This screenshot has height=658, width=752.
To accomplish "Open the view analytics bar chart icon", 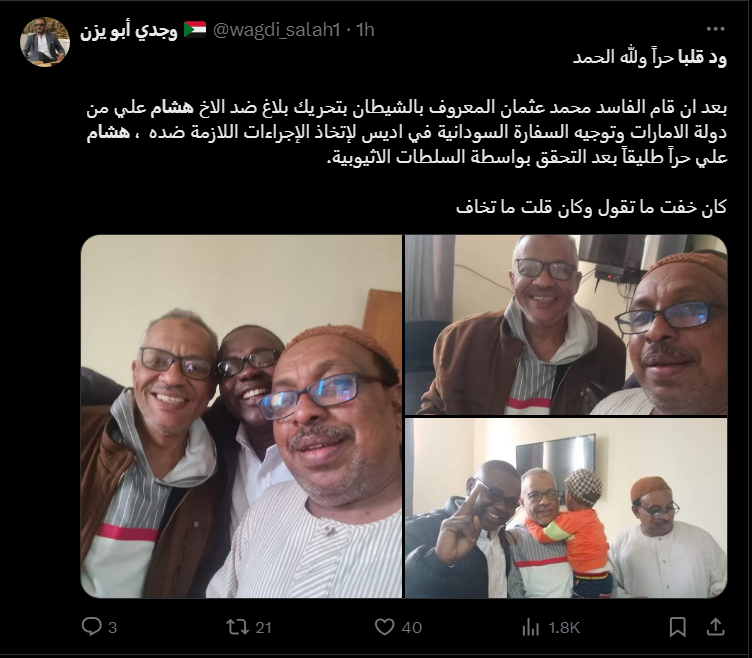I will click(x=530, y=627).
